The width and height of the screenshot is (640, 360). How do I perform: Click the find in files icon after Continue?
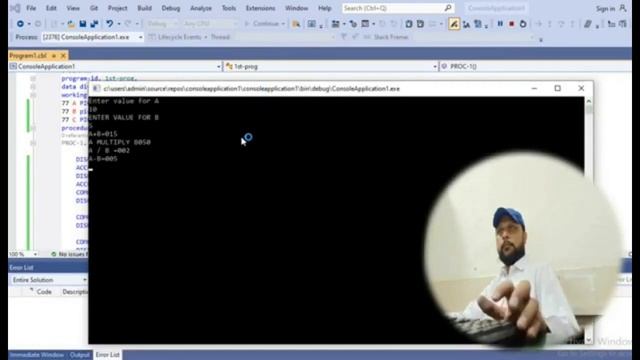click(x=296, y=24)
